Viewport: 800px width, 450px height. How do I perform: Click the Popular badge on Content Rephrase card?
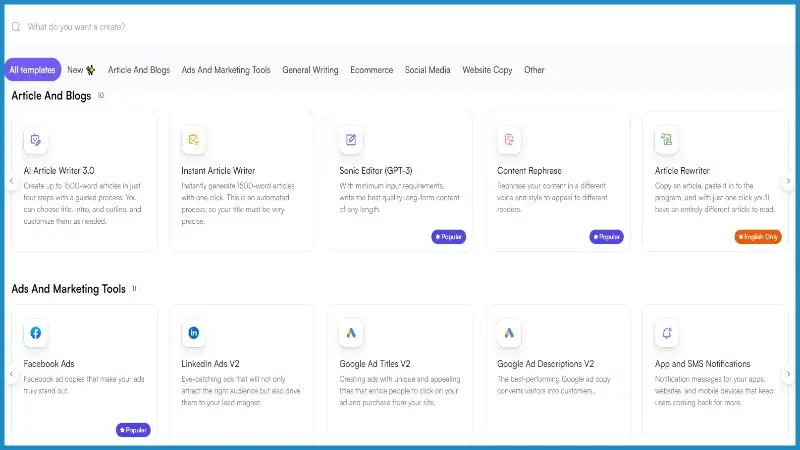coord(606,237)
